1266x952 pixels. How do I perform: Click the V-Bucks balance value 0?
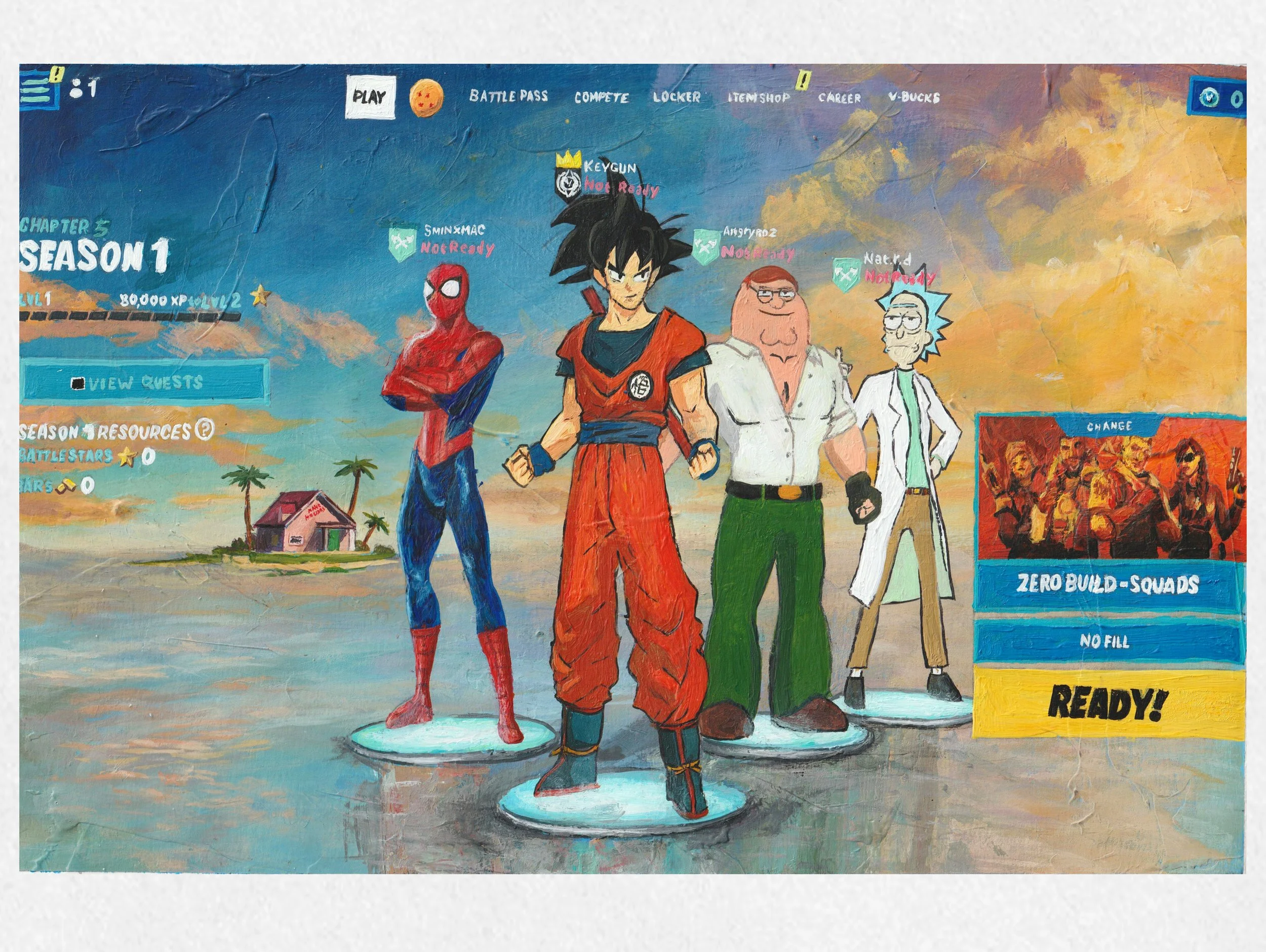point(1236,100)
